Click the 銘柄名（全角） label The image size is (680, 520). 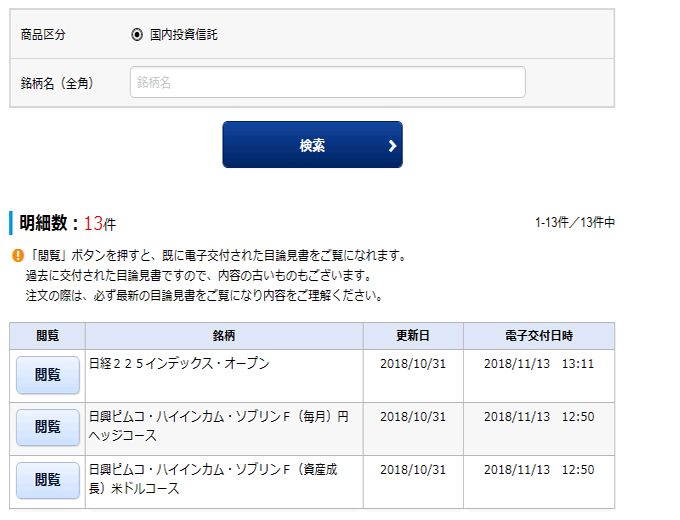coord(57,83)
